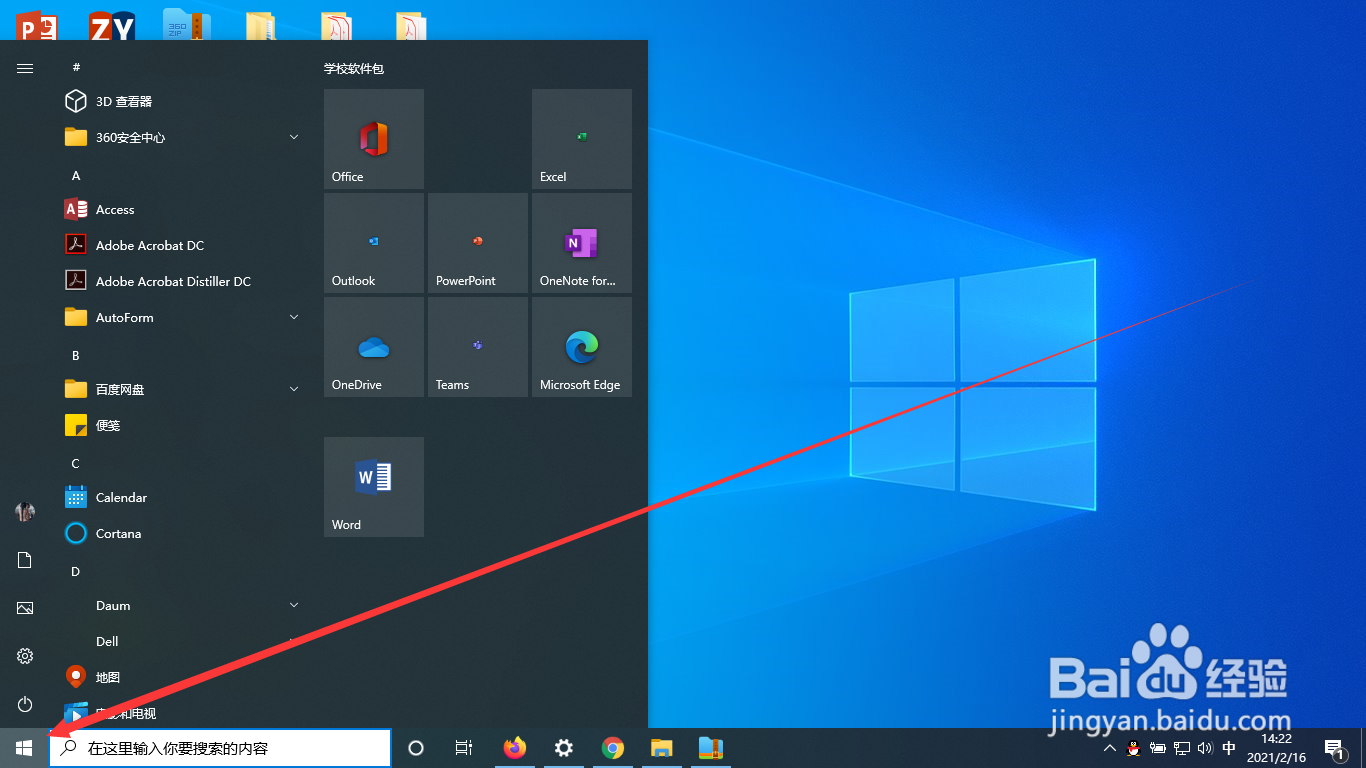Click the B letter index header
This screenshot has width=1366, height=768.
tap(76, 356)
